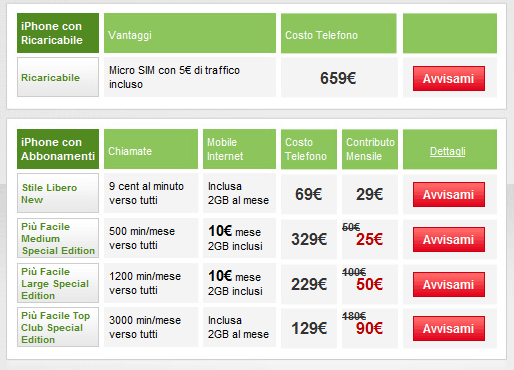Open Più Facile Medium Special Edition plan
Image resolution: width=514 pixels, height=370 pixels.
[58, 238]
